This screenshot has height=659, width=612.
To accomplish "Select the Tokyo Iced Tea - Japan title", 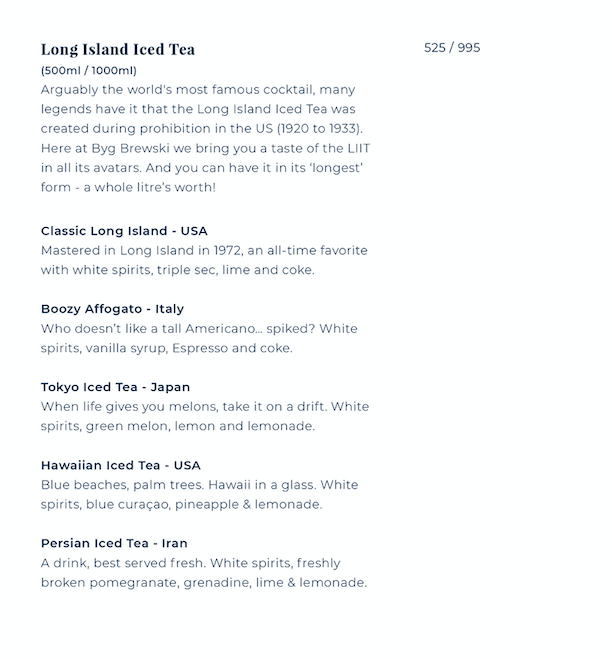I will pyautogui.click(x=115, y=387).
